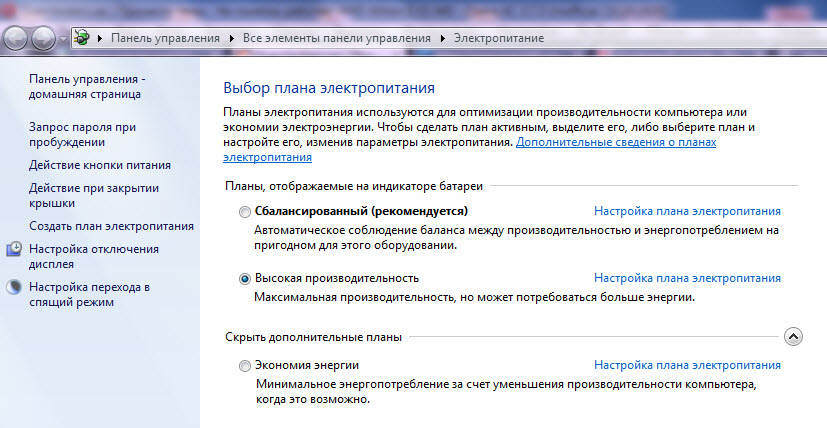Open Панель управления breadcrumb
827x428 pixels.
(165, 38)
